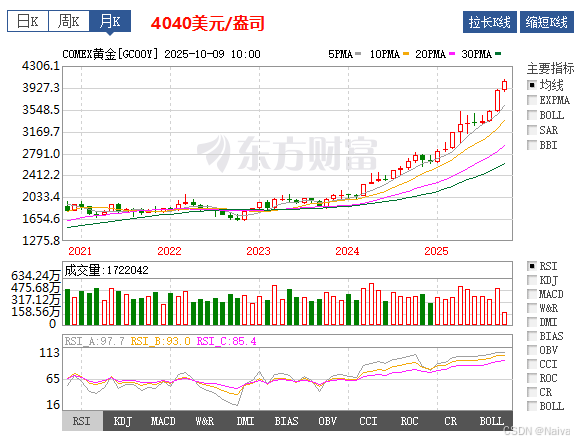Screen dimensions: 574x442
Task: Click the 4040美元/盎司 price text
Action: 208,23
